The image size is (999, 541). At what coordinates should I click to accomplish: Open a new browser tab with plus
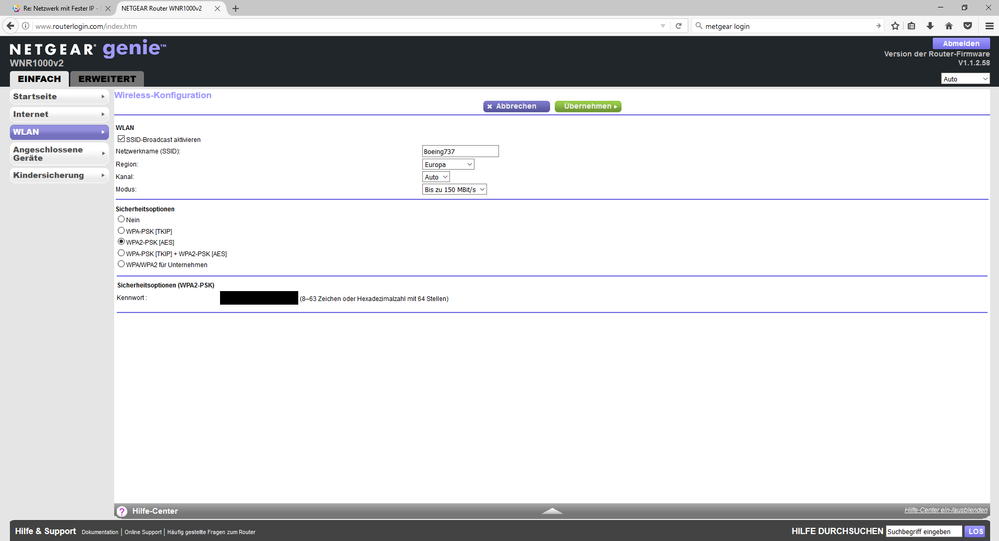pos(236,8)
